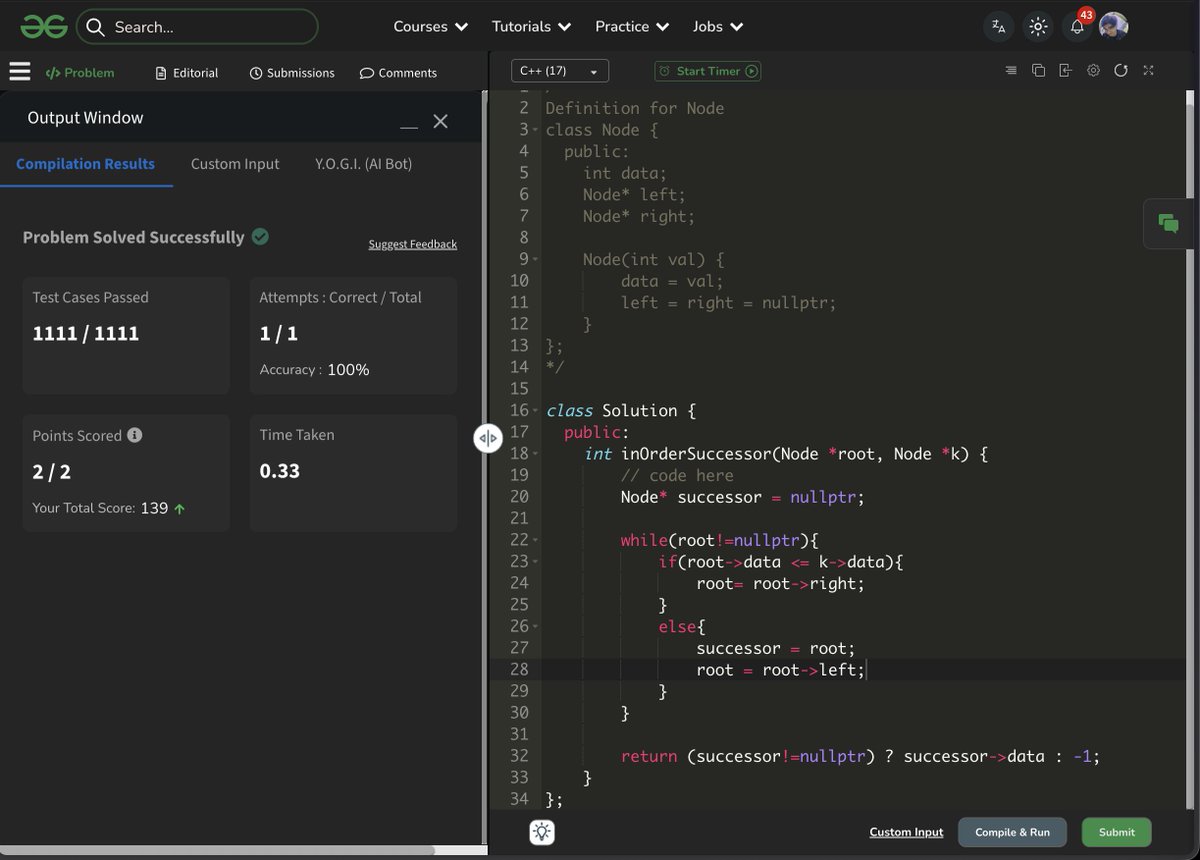Click the panel splitter handle icon
The width and height of the screenshot is (1200, 860).
487,438
